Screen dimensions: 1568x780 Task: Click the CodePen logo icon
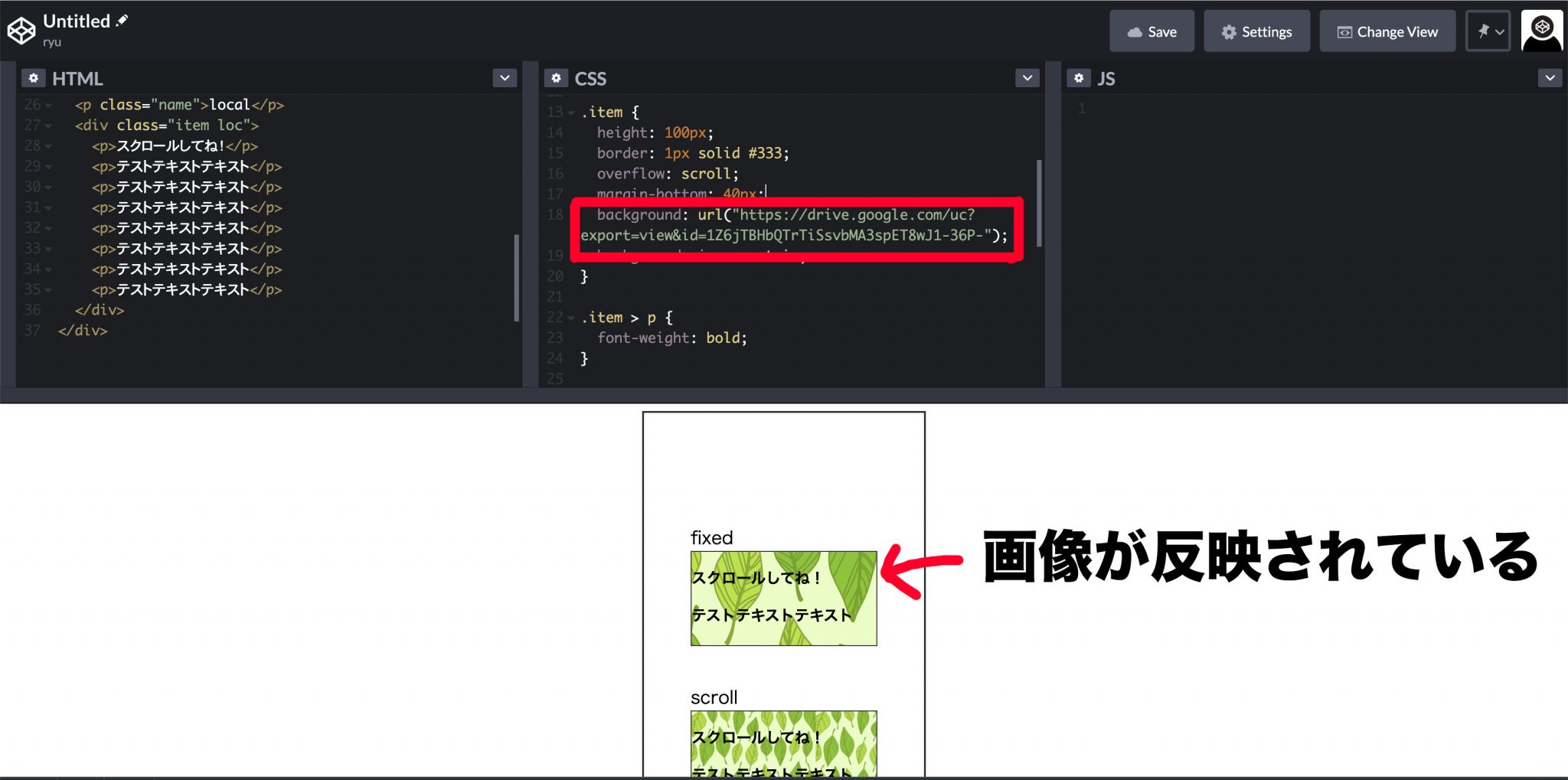click(x=20, y=30)
